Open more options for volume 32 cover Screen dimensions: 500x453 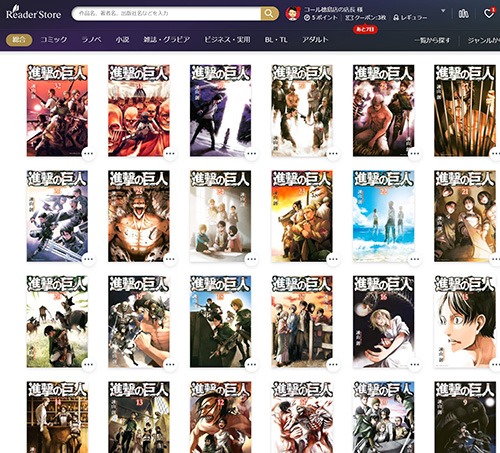[88, 154]
